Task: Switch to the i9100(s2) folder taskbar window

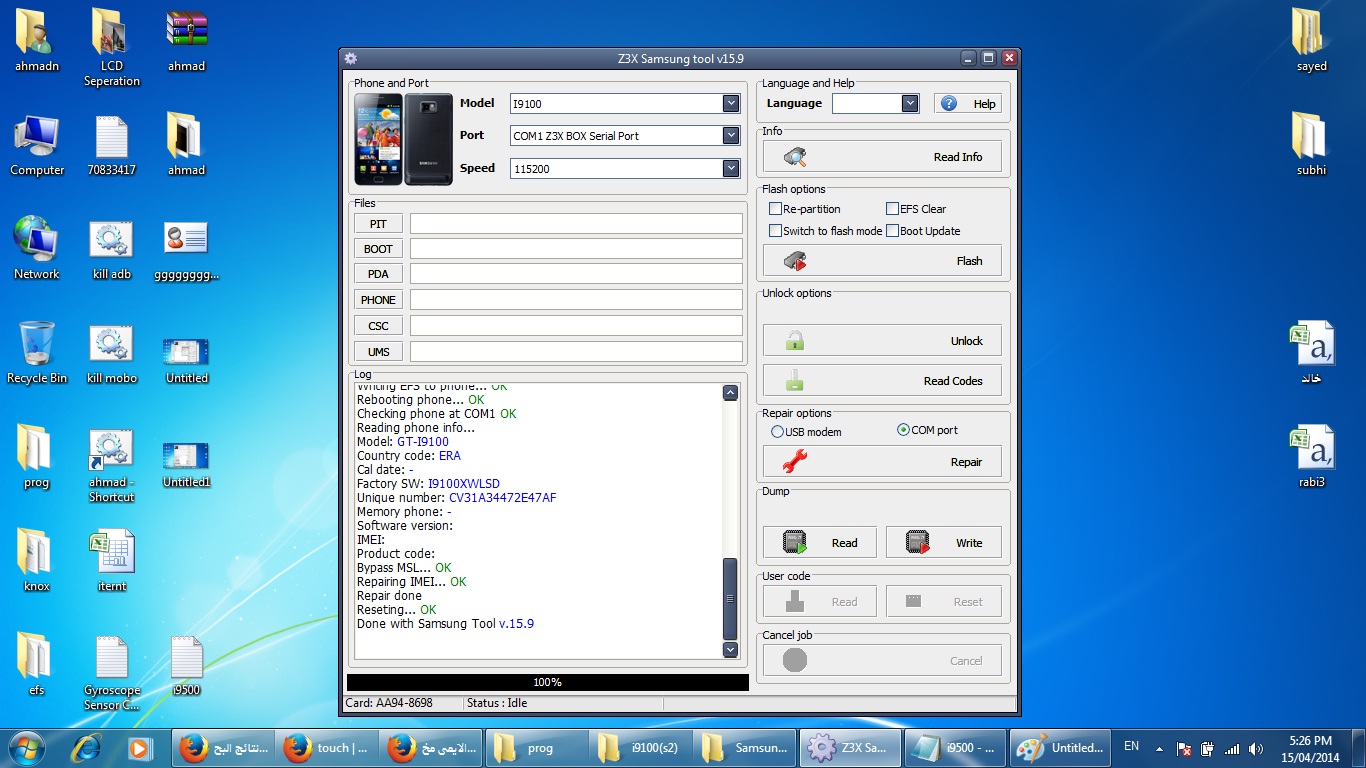Action: click(x=639, y=747)
